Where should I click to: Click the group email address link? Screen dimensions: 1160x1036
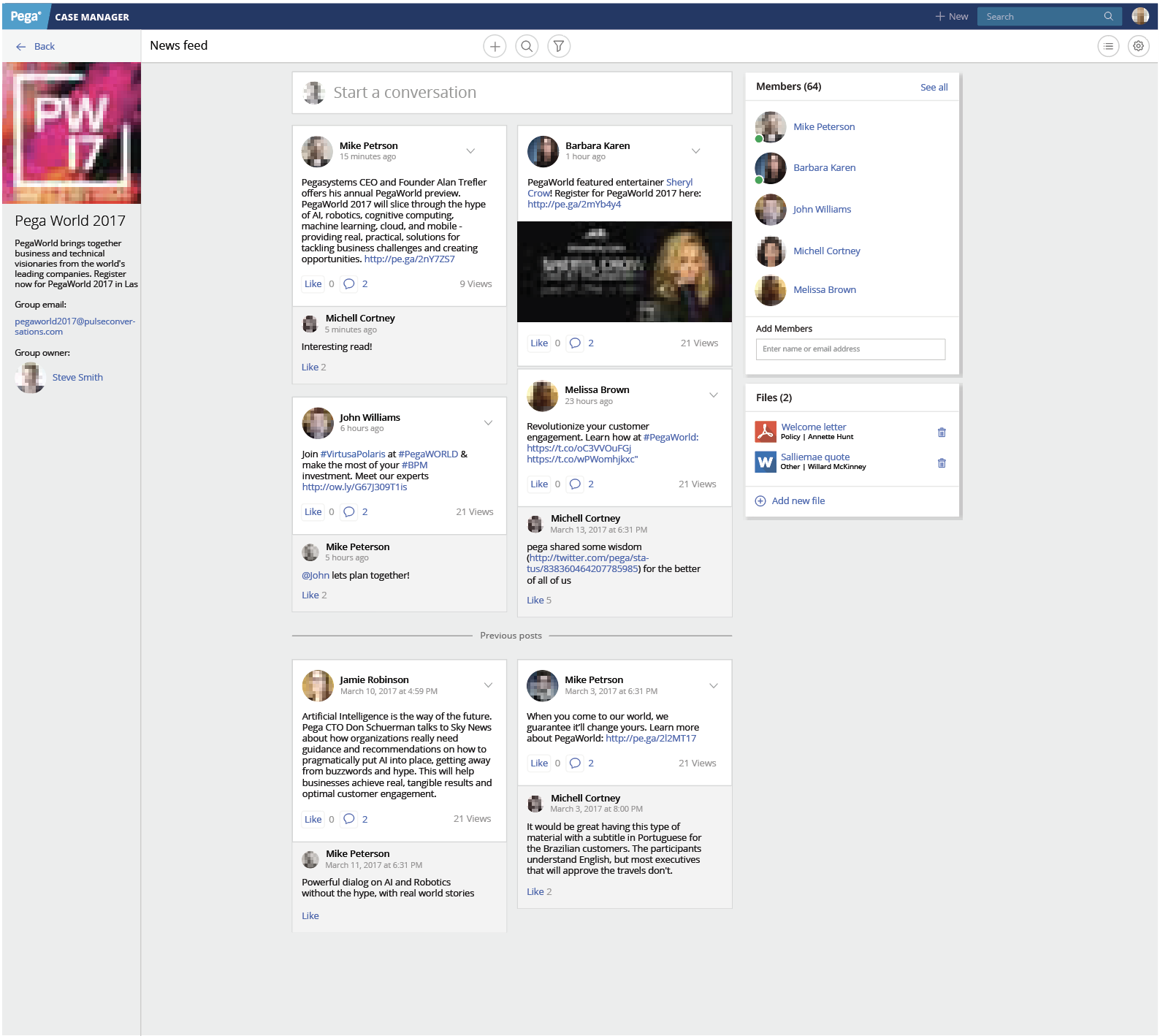[x=75, y=327]
